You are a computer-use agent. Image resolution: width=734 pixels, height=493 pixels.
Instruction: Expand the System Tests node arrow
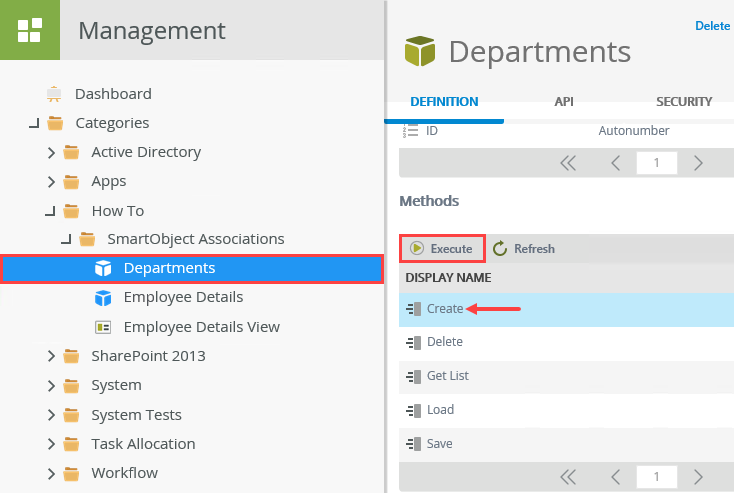(x=51, y=415)
